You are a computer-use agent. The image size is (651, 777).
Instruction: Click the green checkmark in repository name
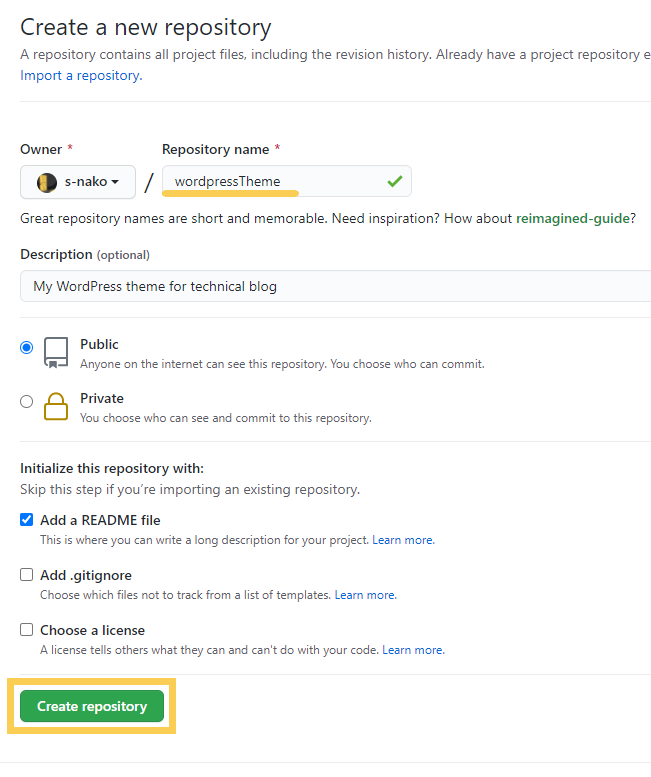pyautogui.click(x=395, y=181)
